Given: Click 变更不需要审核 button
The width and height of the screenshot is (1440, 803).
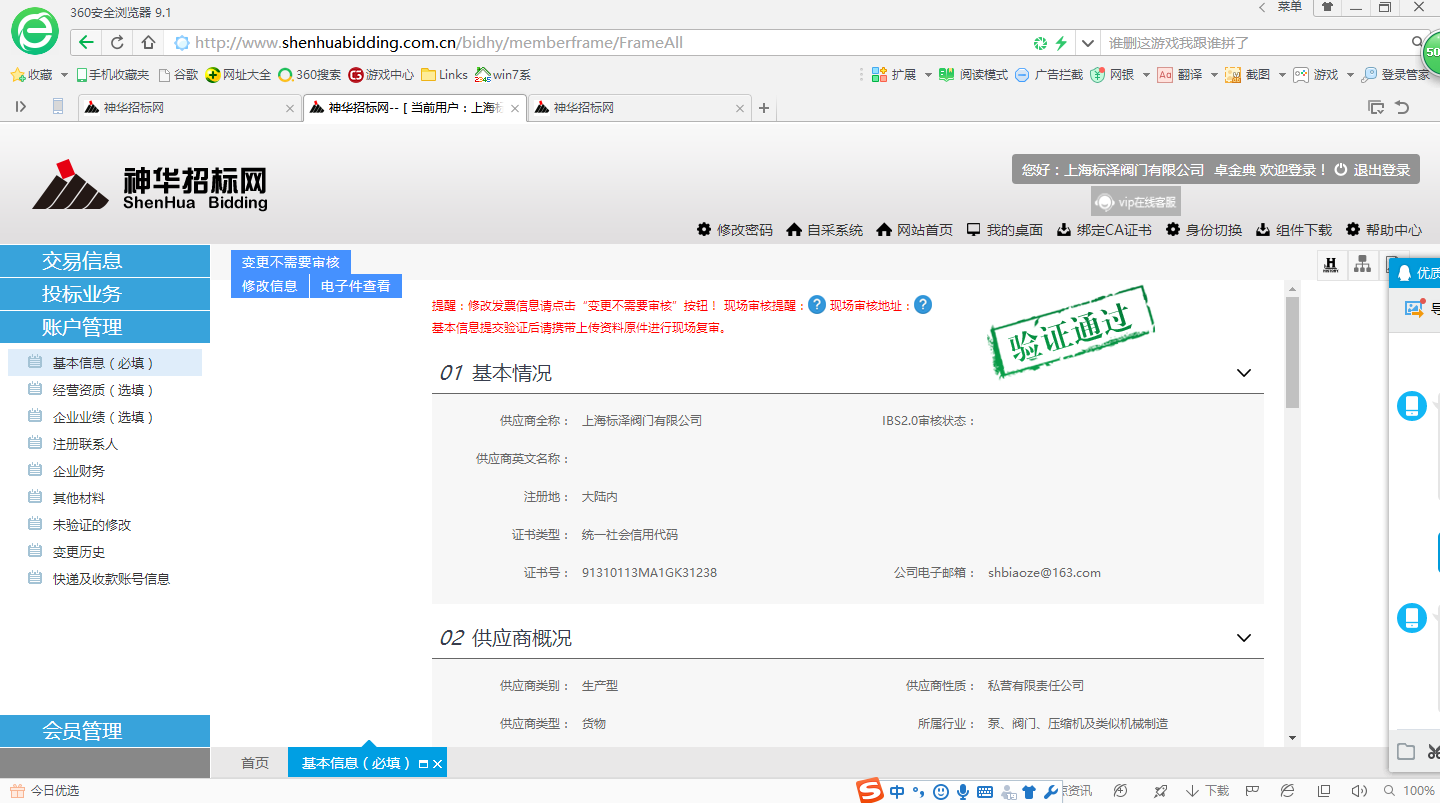Looking at the screenshot, I should [291, 262].
